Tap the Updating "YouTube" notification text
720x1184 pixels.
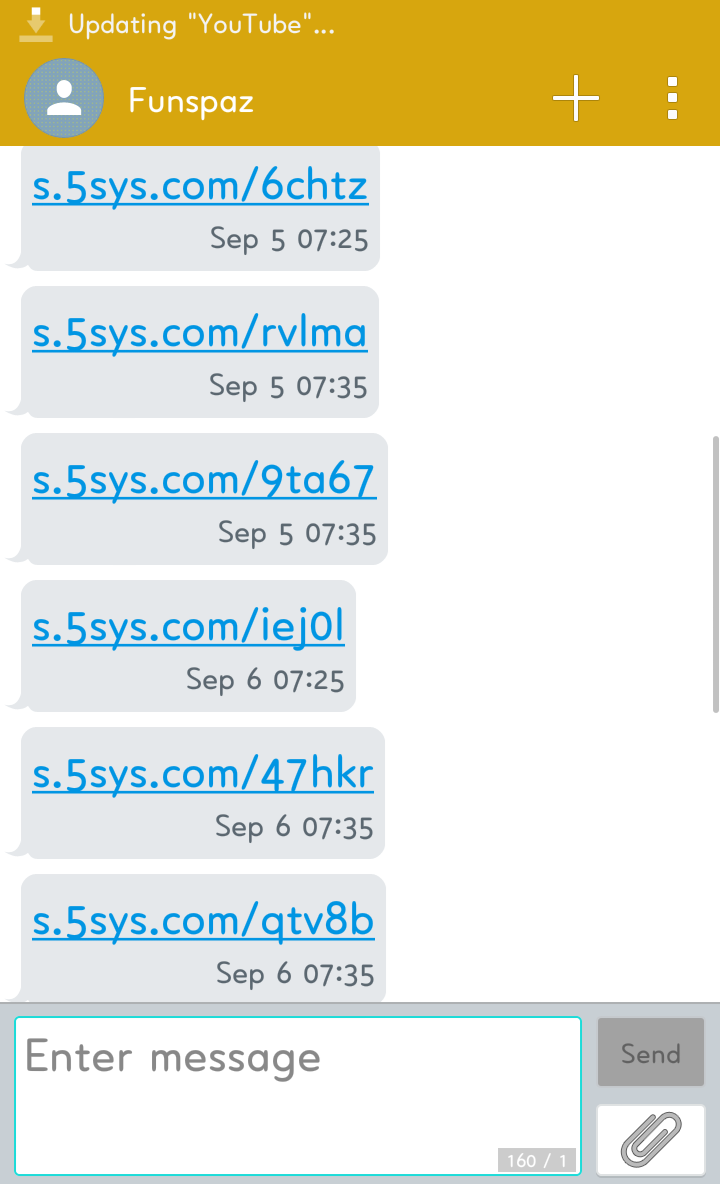(x=202, y=24)
